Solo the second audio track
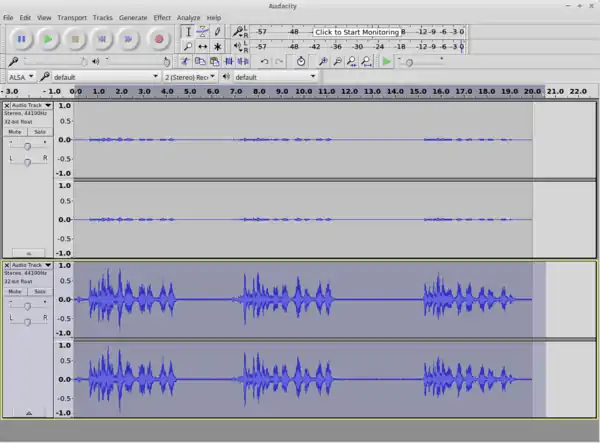Image resolution: width=600 pixels, height=443 pixels. coord(40,291)
